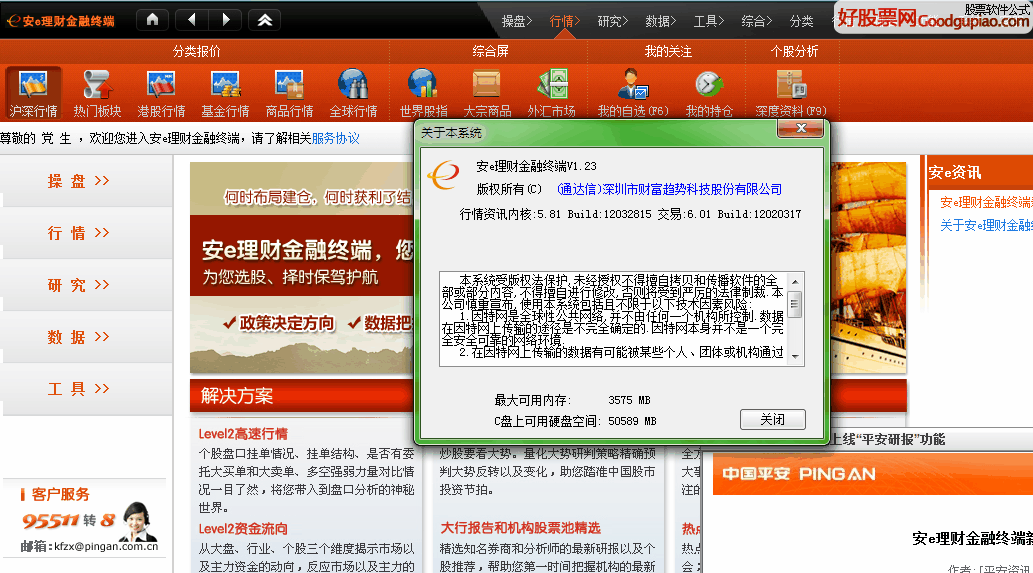Open 外汇市场 toolbar icon
This screenshot has height=573, width=1033.
click(x=551, y=93)
